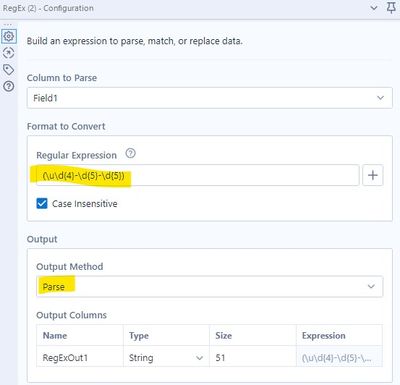This screenshot has width=400, height=385.
Task: Edit the RegExOut1 name cell
Action: pyautogui.click(x=80, y=358)
